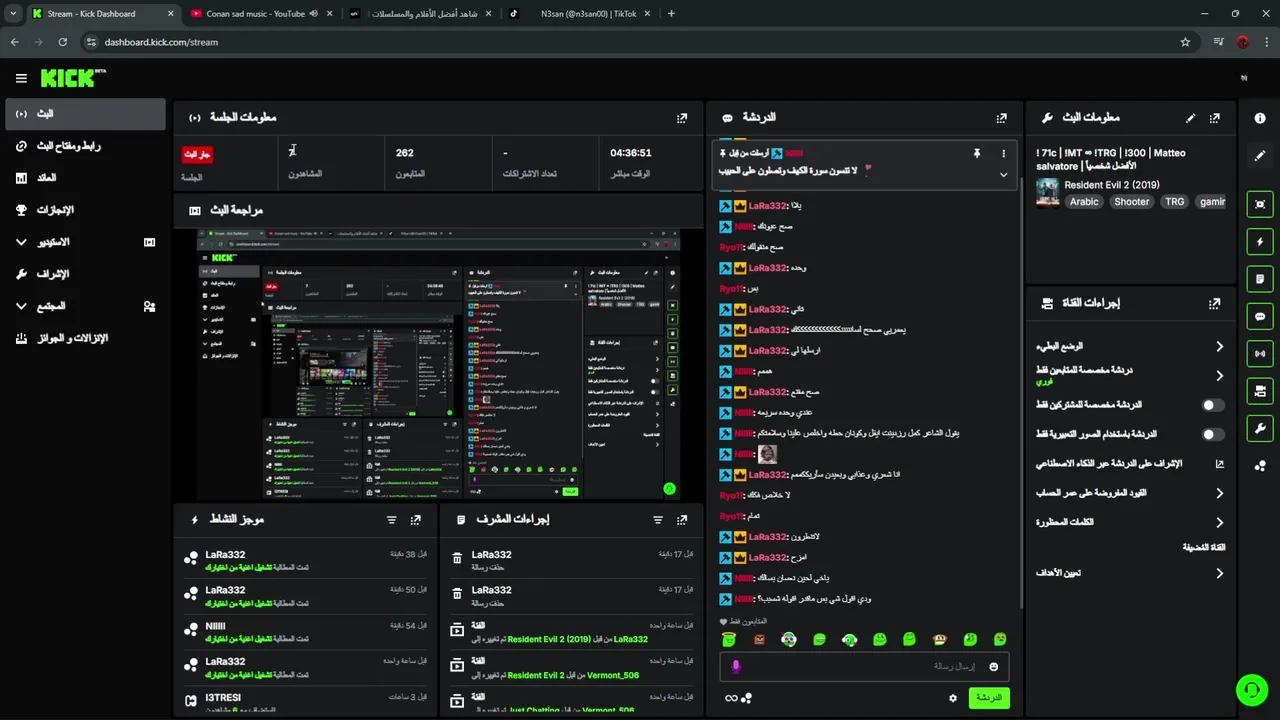The height and width of the screenshot is (720, 1280).
Task: Expand المجتمع in left sidebar
Action: click(x=21, y=306)
